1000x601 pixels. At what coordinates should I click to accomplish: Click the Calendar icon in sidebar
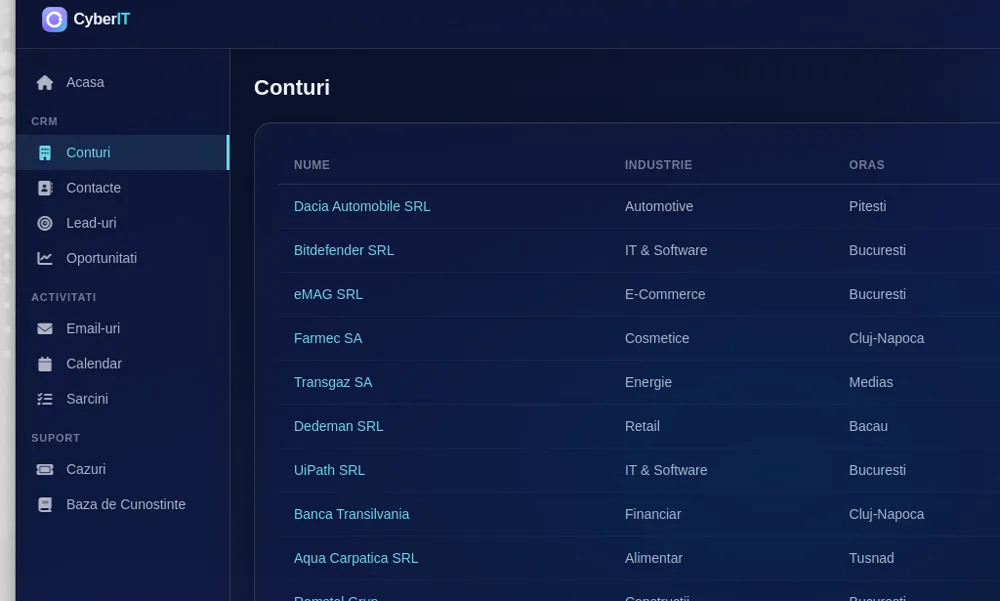[x=45, y=363]
